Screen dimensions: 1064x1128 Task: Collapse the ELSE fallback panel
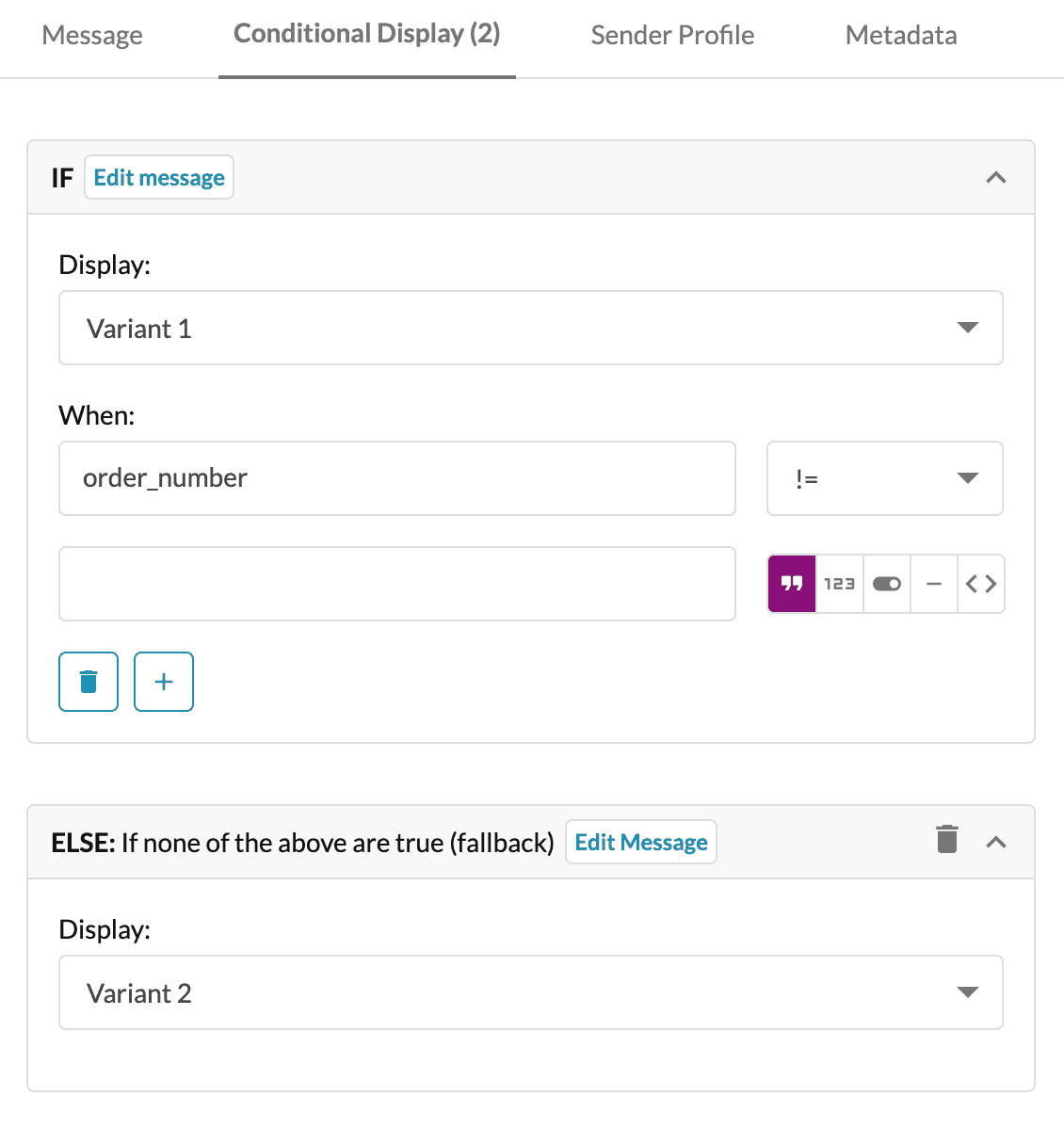pyautogui.click(x=995, y=842)
